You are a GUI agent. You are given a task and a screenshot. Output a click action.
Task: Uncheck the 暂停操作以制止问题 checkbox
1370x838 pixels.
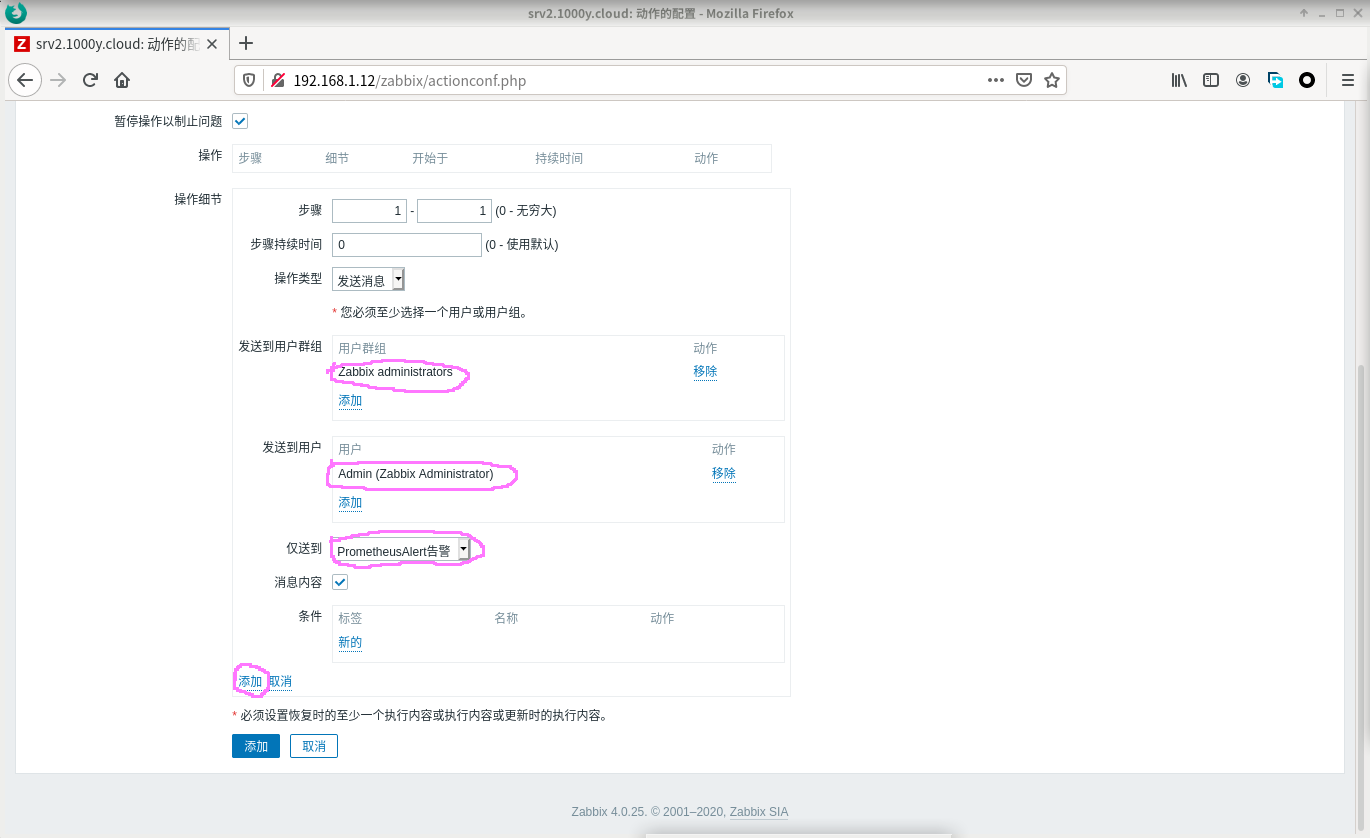point(240,121)
